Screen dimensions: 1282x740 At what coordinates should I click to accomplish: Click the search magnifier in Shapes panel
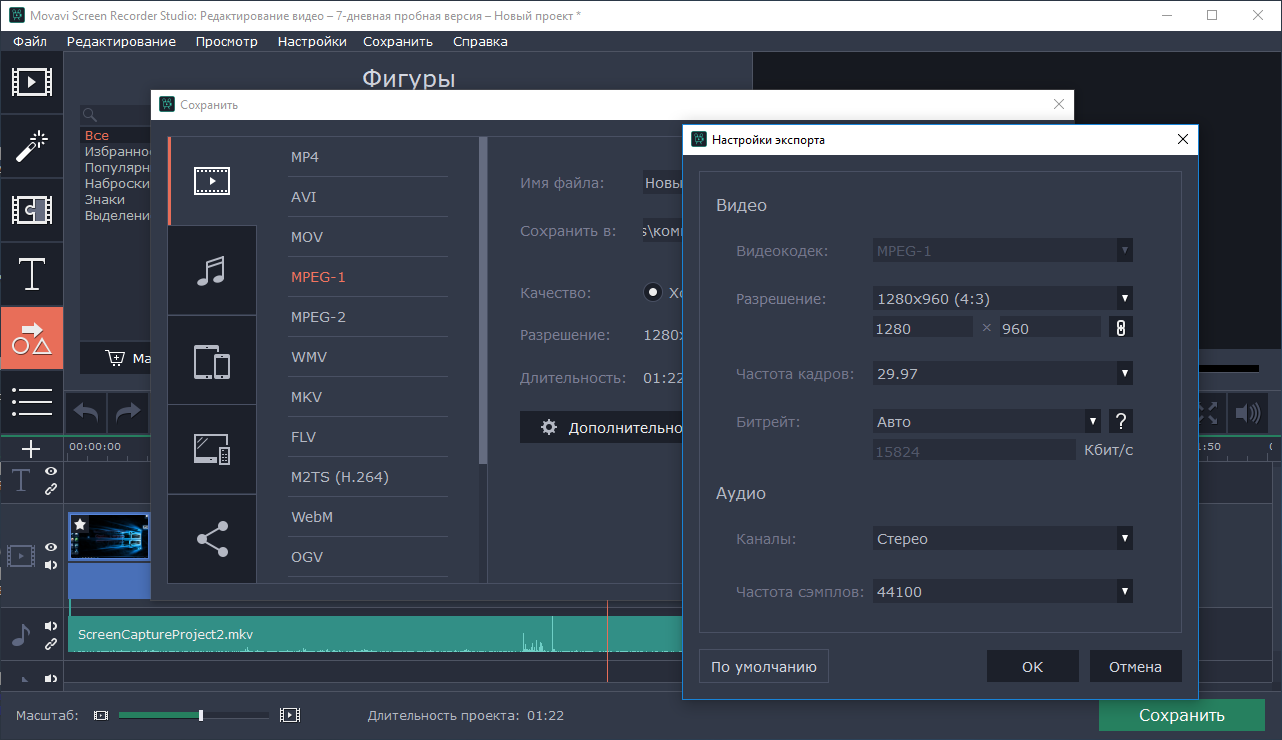coord(89,115)
